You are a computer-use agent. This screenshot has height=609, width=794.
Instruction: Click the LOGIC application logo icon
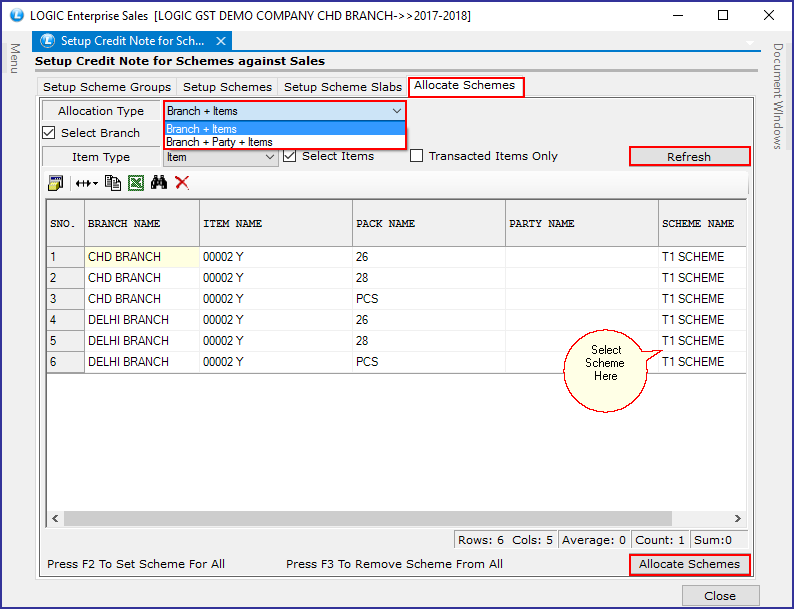(x=17, y=15)
